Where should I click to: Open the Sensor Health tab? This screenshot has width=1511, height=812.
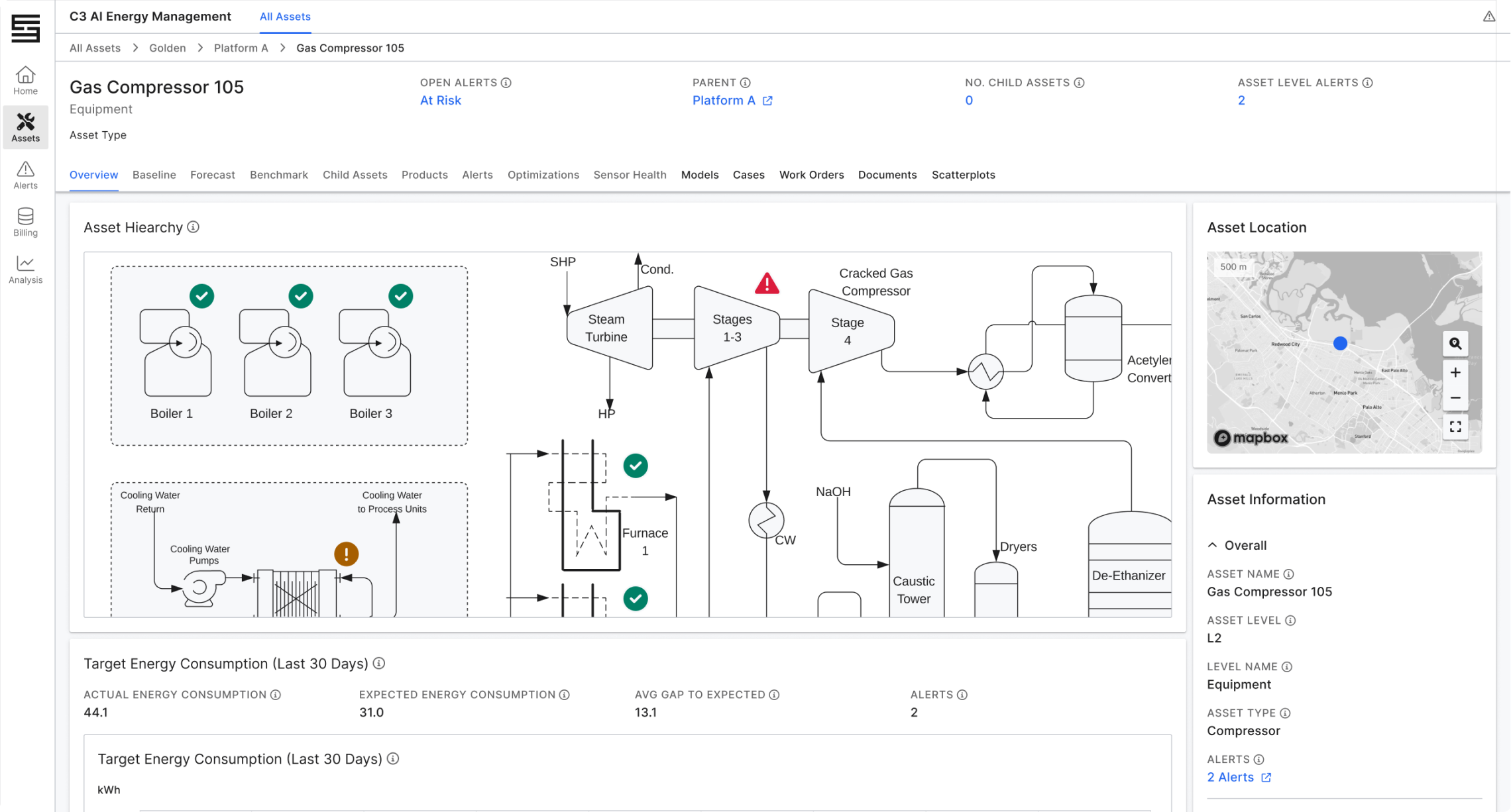pos(630,175)
